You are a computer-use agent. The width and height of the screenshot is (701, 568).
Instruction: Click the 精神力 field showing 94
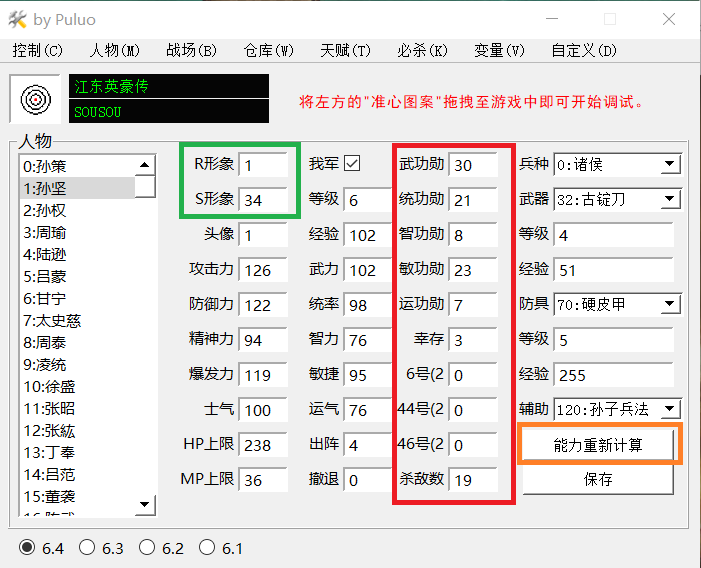coord(263,340)
